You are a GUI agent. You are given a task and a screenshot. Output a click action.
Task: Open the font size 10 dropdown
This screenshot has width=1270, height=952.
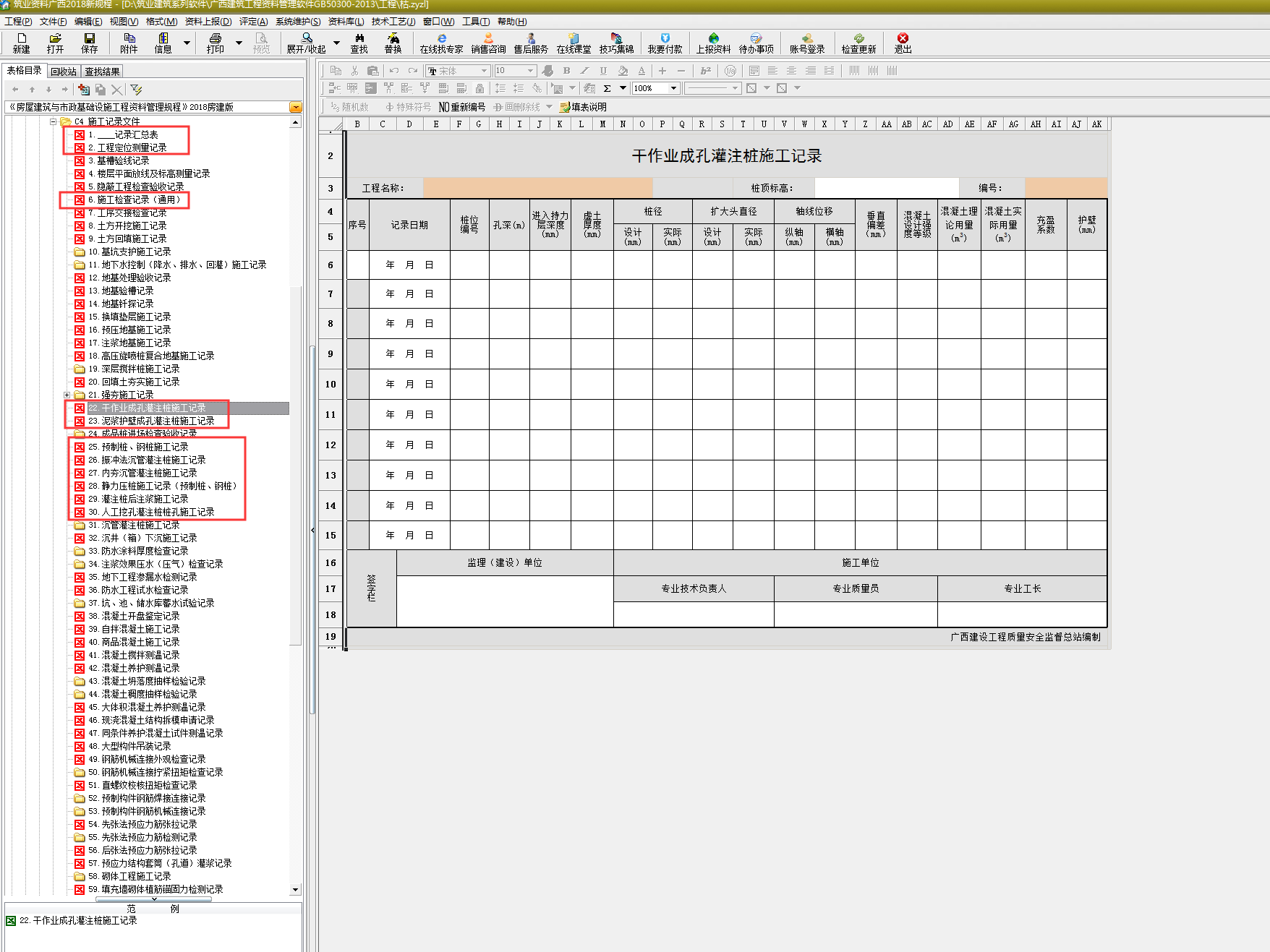(x=530, y=71)
